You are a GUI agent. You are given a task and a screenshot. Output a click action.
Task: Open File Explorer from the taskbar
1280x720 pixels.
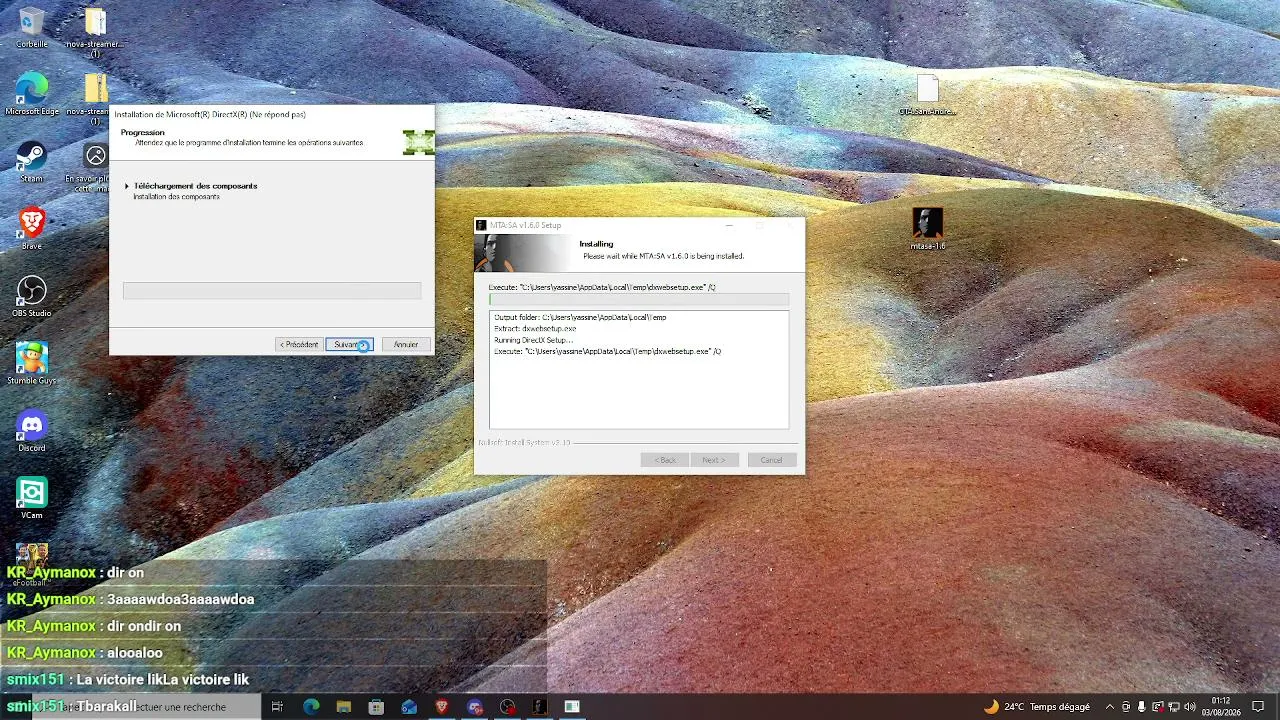[343, 707]
